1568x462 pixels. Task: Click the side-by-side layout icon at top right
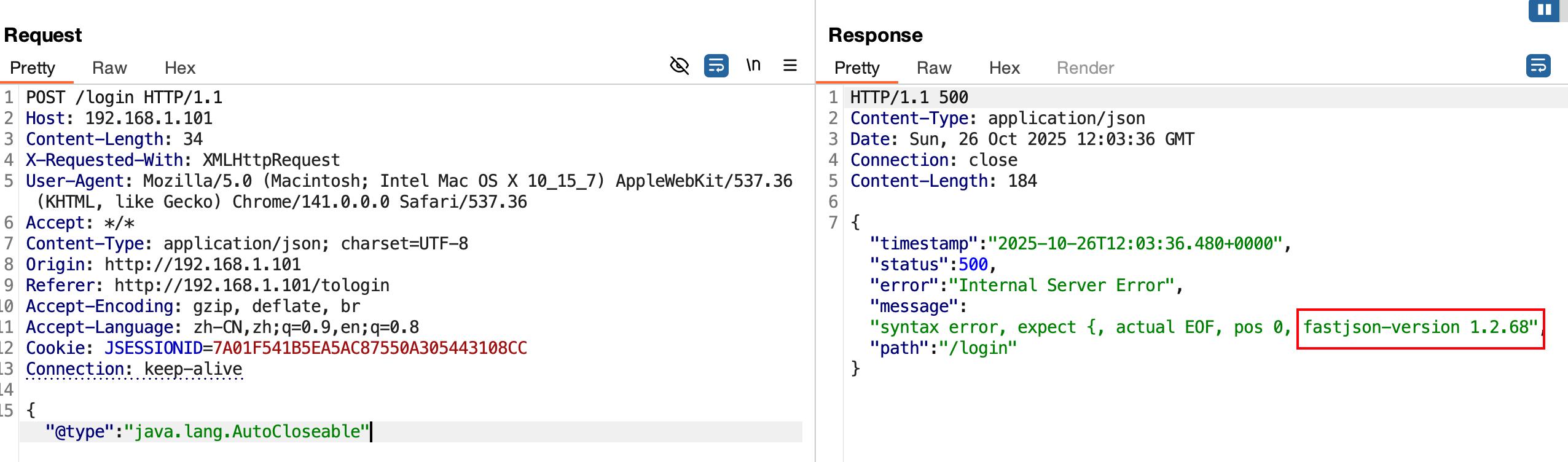1544,10
